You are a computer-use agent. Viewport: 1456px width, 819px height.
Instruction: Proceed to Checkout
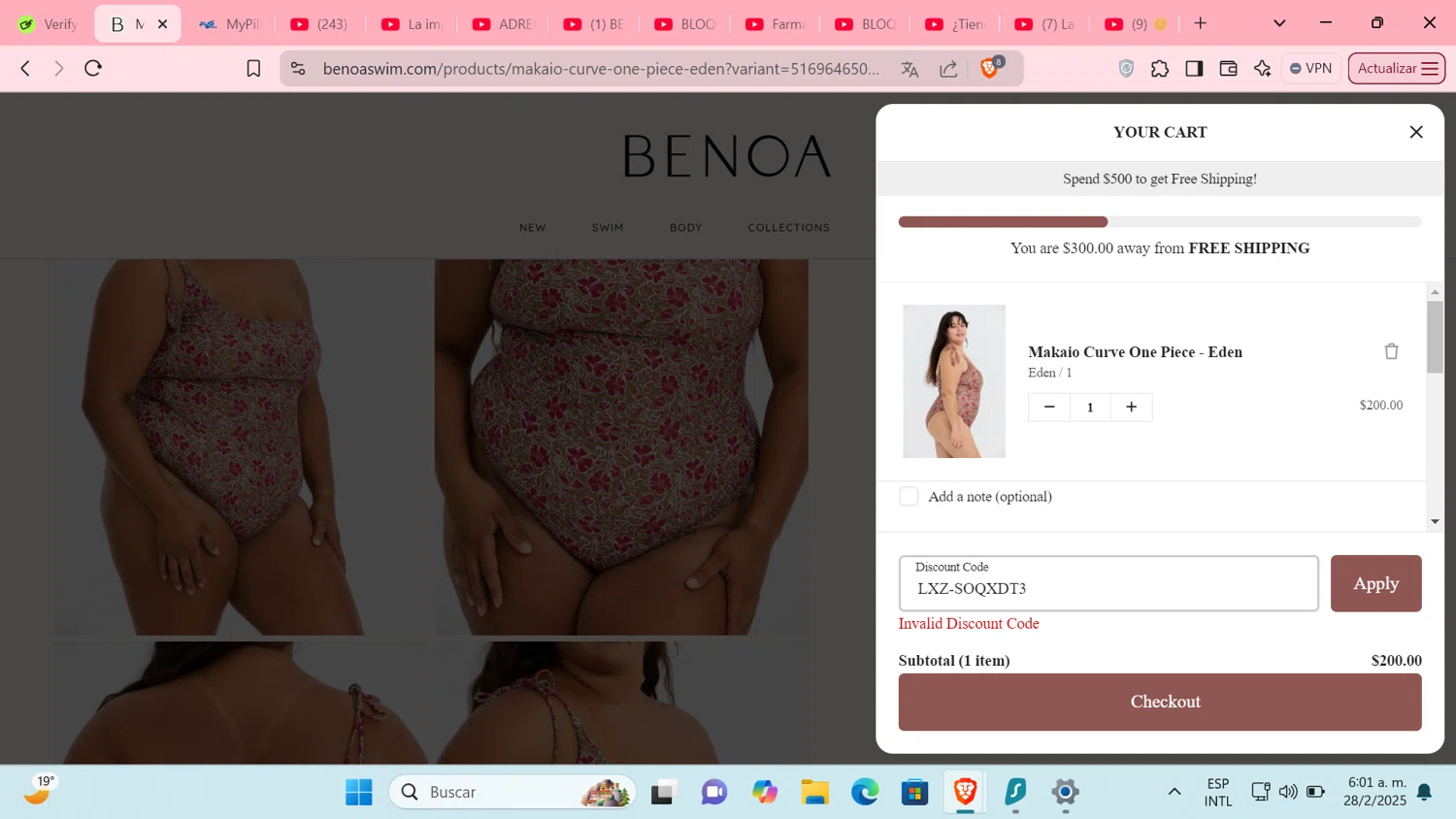pos(1160,702)
